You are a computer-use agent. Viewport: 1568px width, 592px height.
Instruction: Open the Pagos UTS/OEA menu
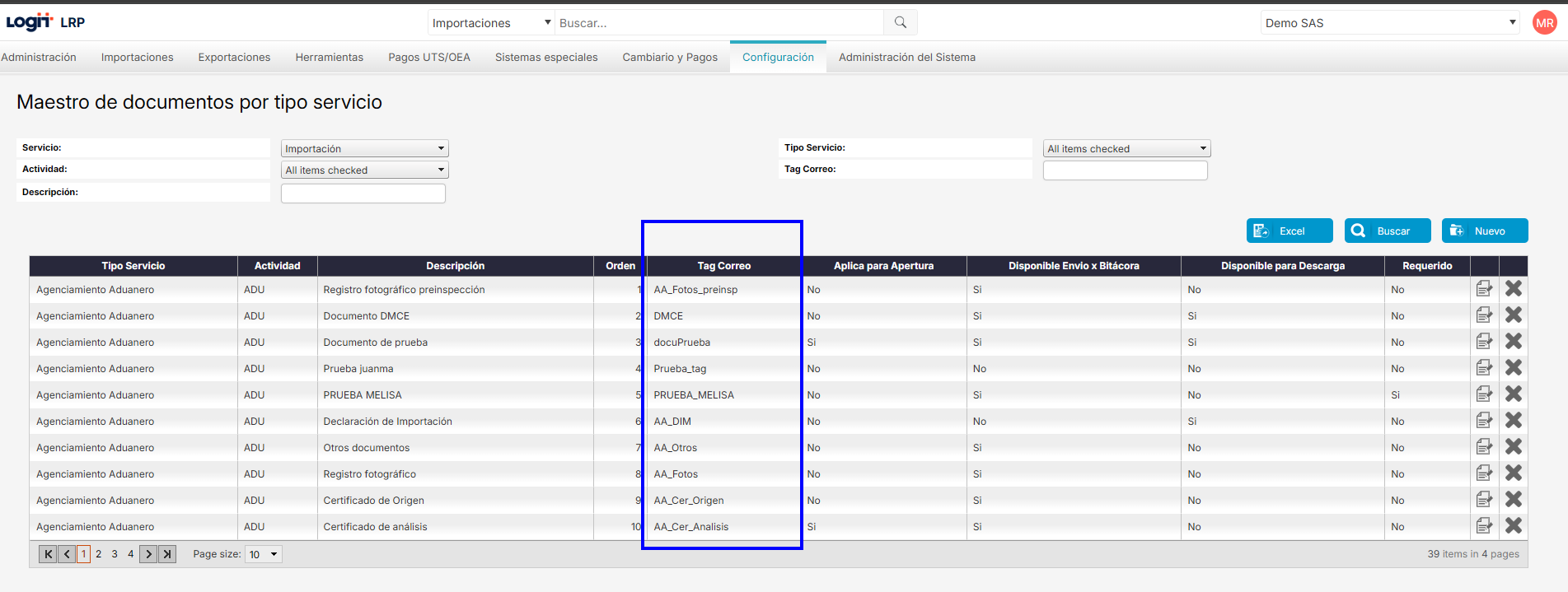[x=429, y=57]
